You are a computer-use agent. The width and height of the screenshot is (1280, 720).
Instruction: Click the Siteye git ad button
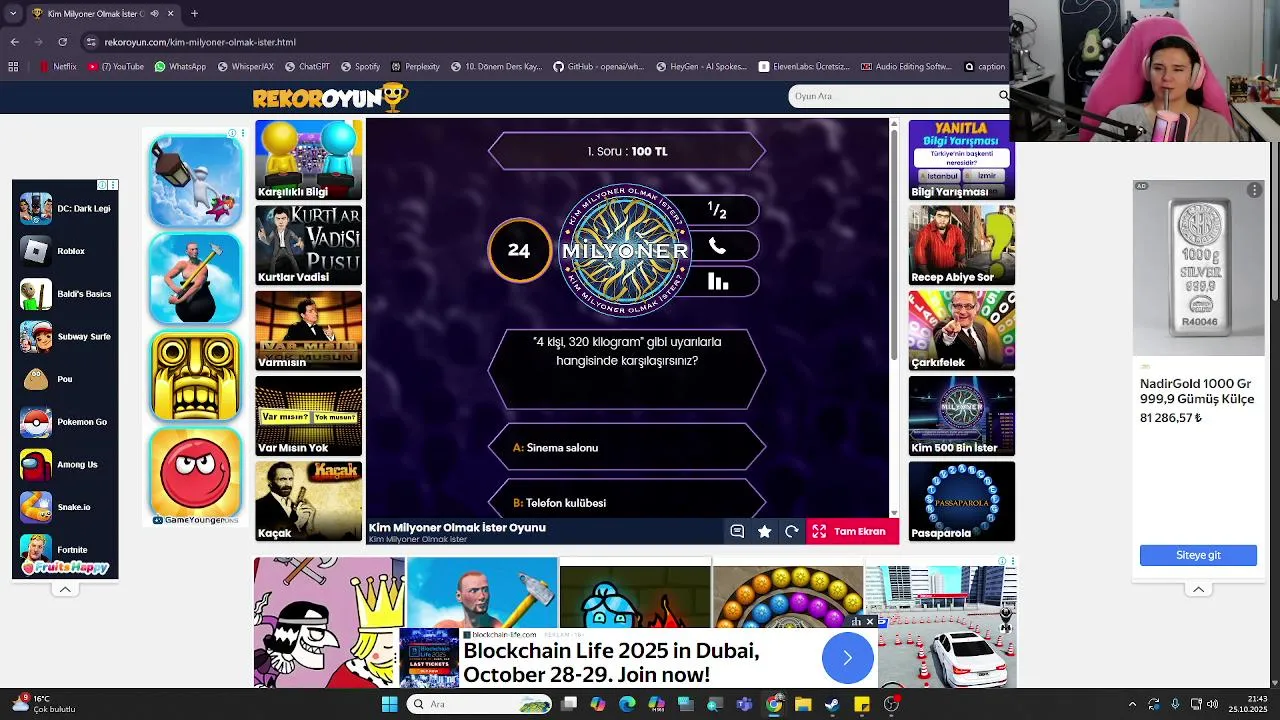1198,555
